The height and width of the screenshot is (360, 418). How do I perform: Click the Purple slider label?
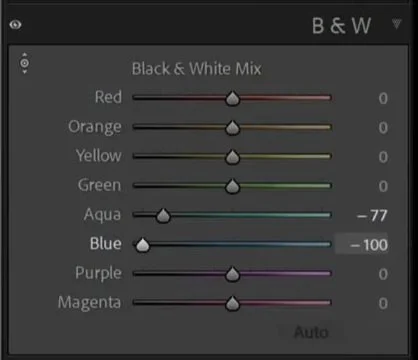tap(98, 273)
